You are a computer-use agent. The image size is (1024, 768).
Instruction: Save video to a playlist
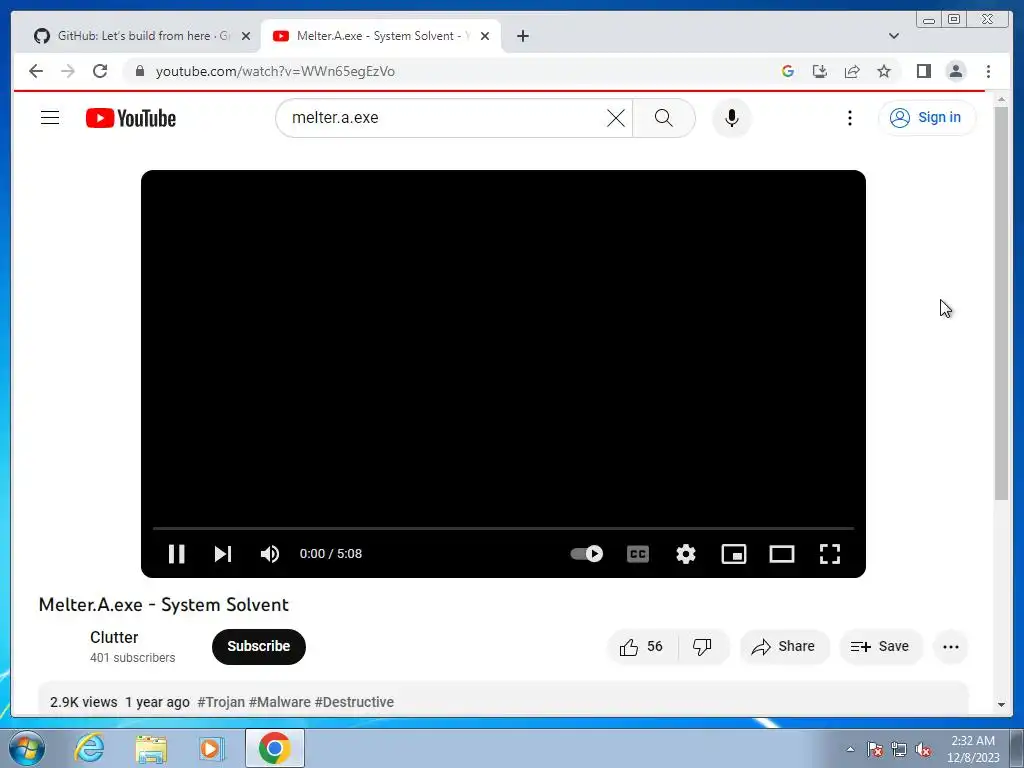pos(880,647)
